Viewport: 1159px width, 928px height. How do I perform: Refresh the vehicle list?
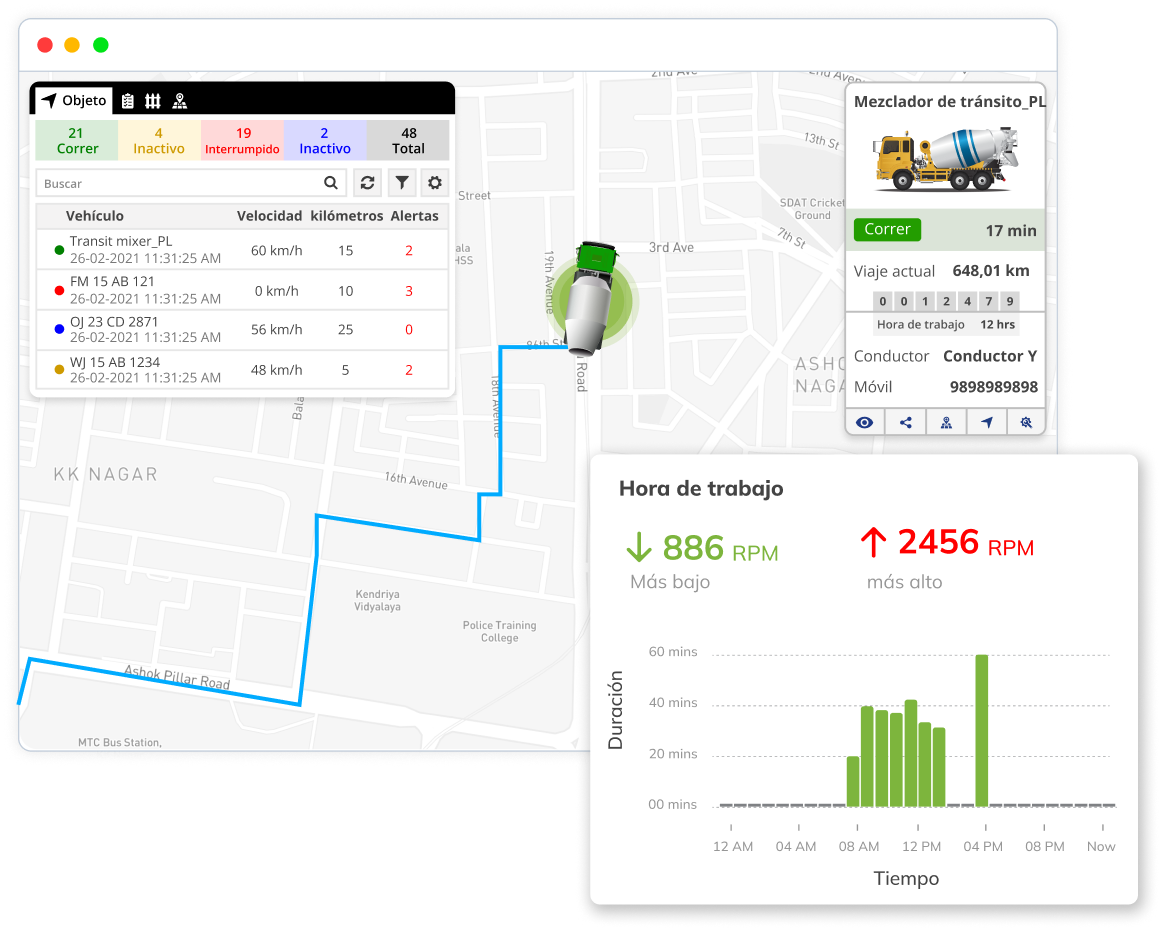coord(367,183)
